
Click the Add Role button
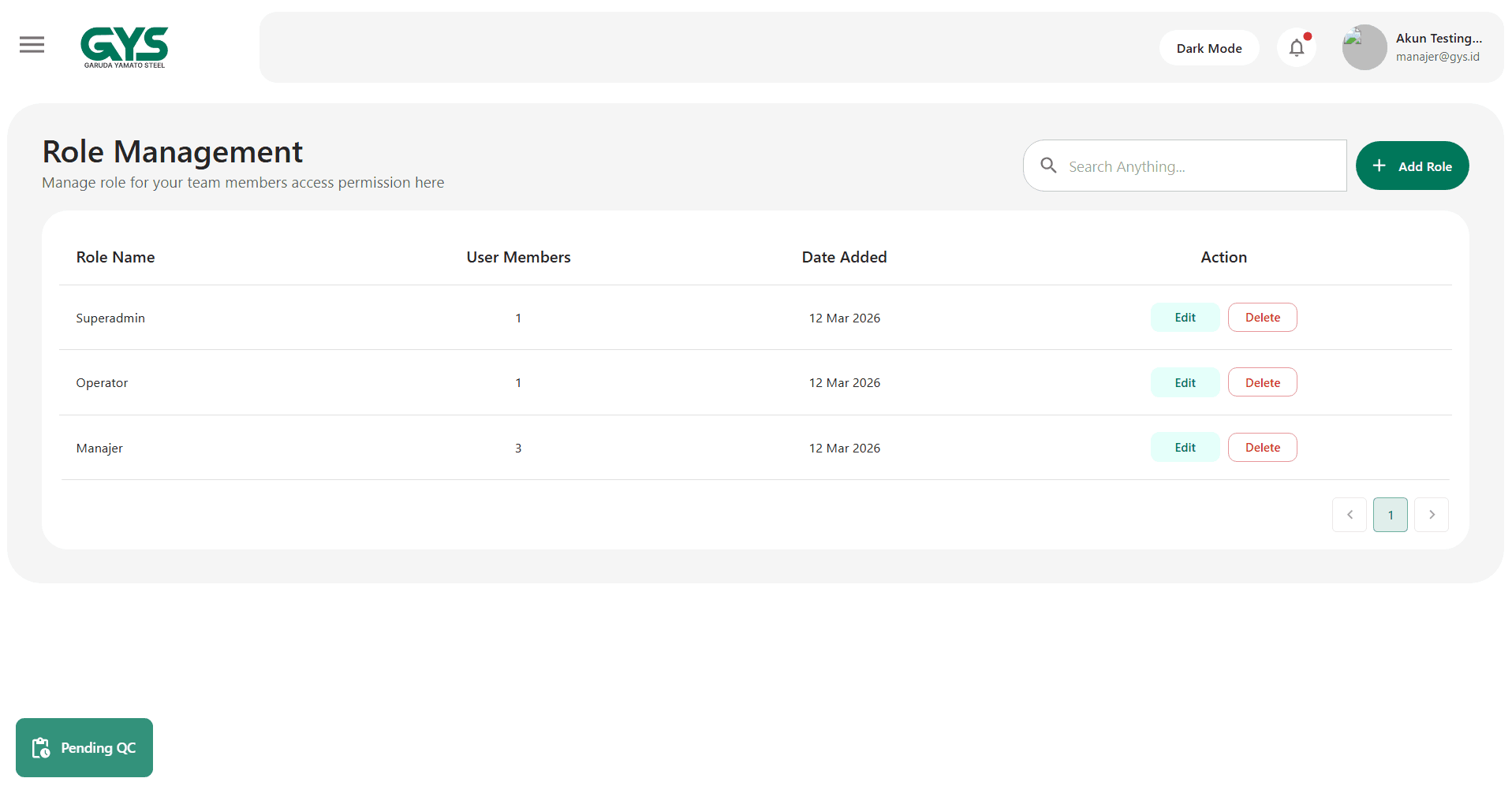tap(1411, 166)
